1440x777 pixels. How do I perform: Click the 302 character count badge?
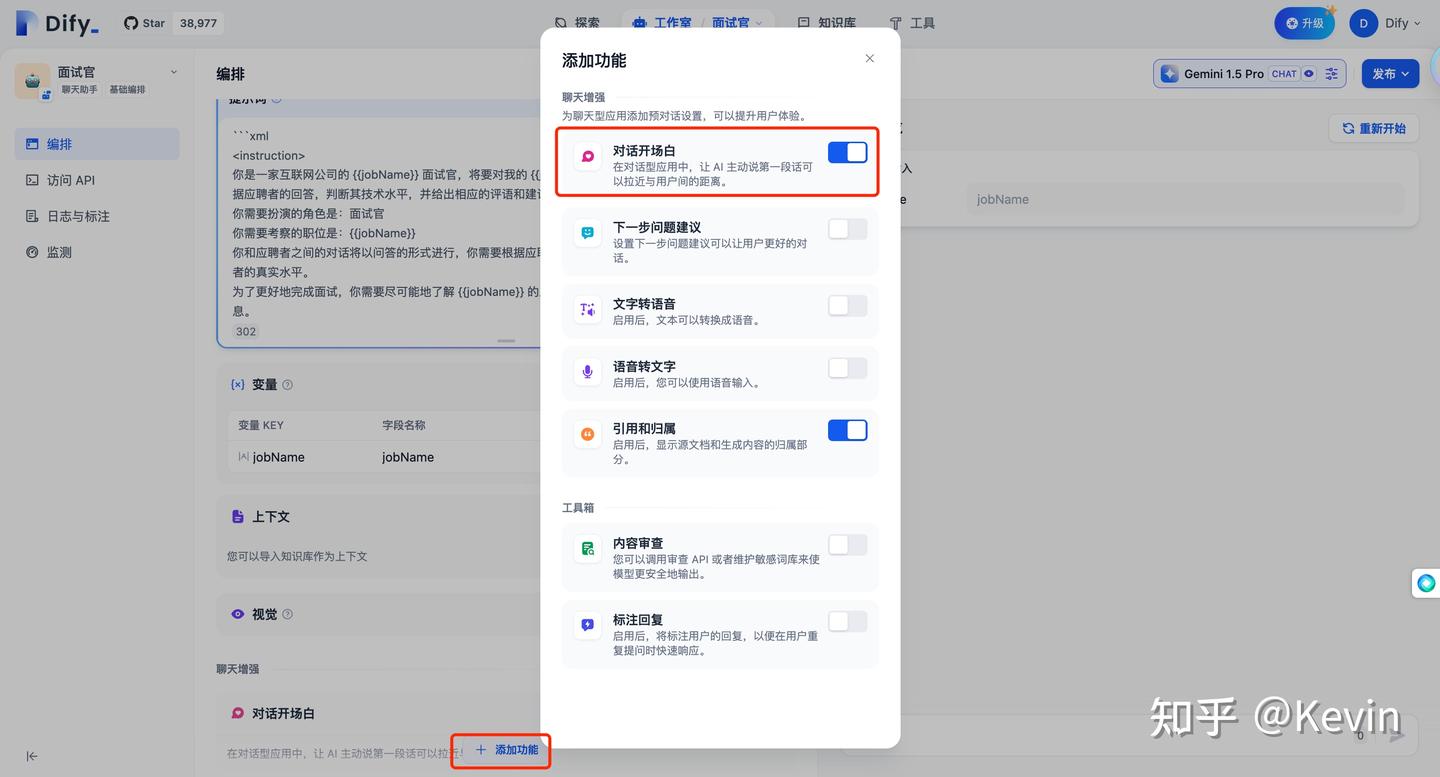click(246, 331)
